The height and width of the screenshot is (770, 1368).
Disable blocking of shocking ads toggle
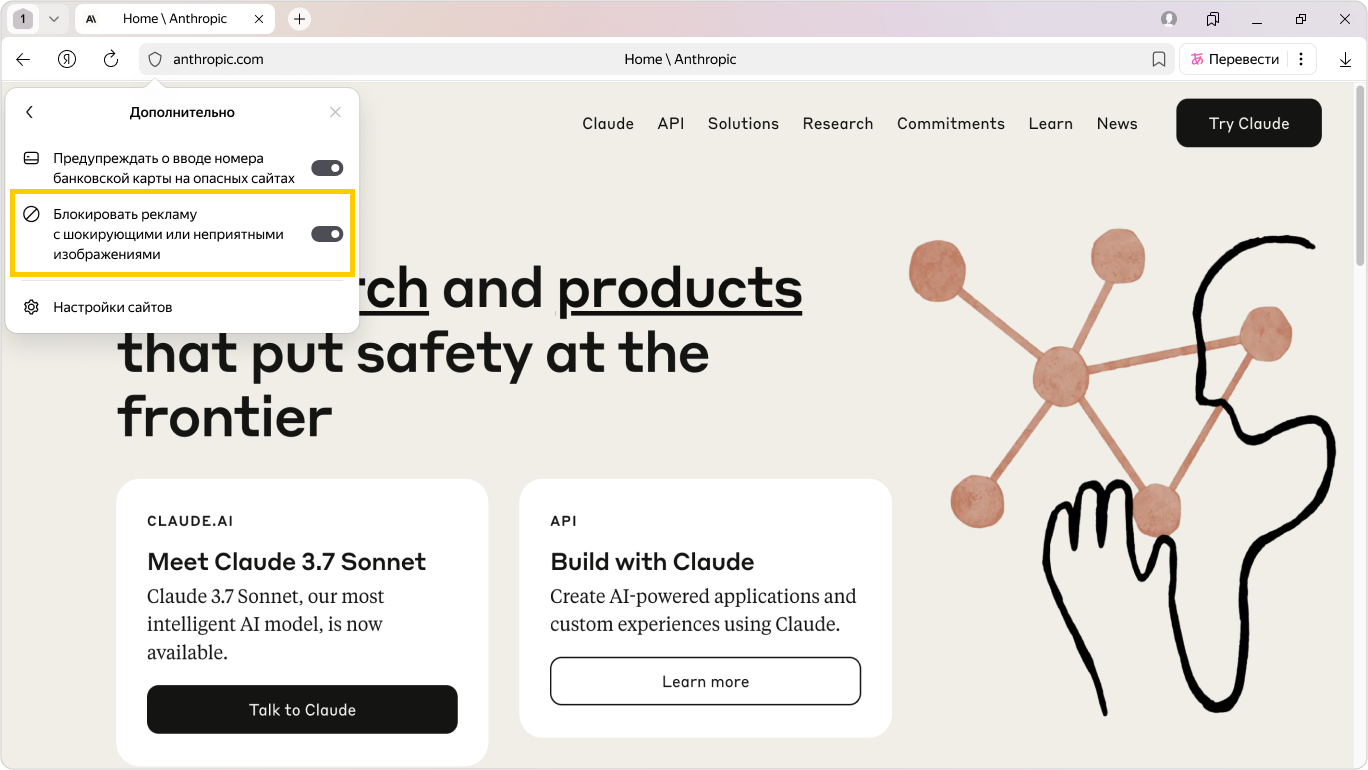pyautogui.click(x=327, y=234)
